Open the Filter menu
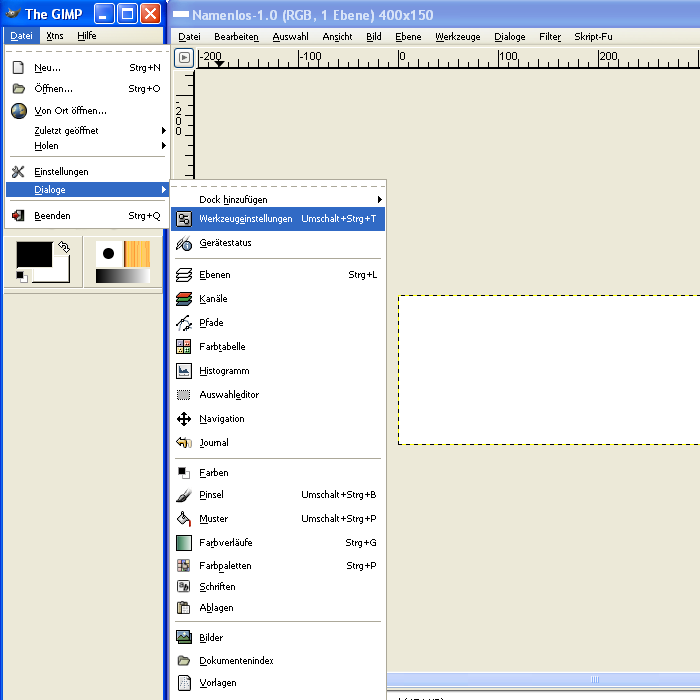700x700 pixels. pos(550,37)
